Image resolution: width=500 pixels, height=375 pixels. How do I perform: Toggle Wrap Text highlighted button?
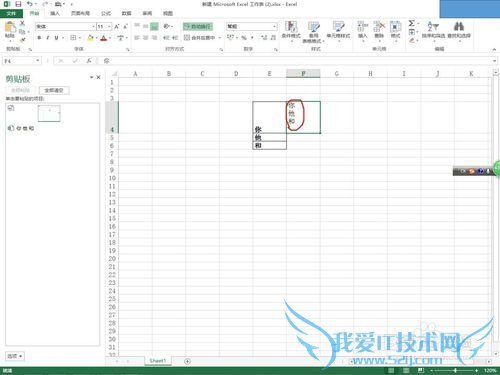pyautogui.click(x=198, y=26)
